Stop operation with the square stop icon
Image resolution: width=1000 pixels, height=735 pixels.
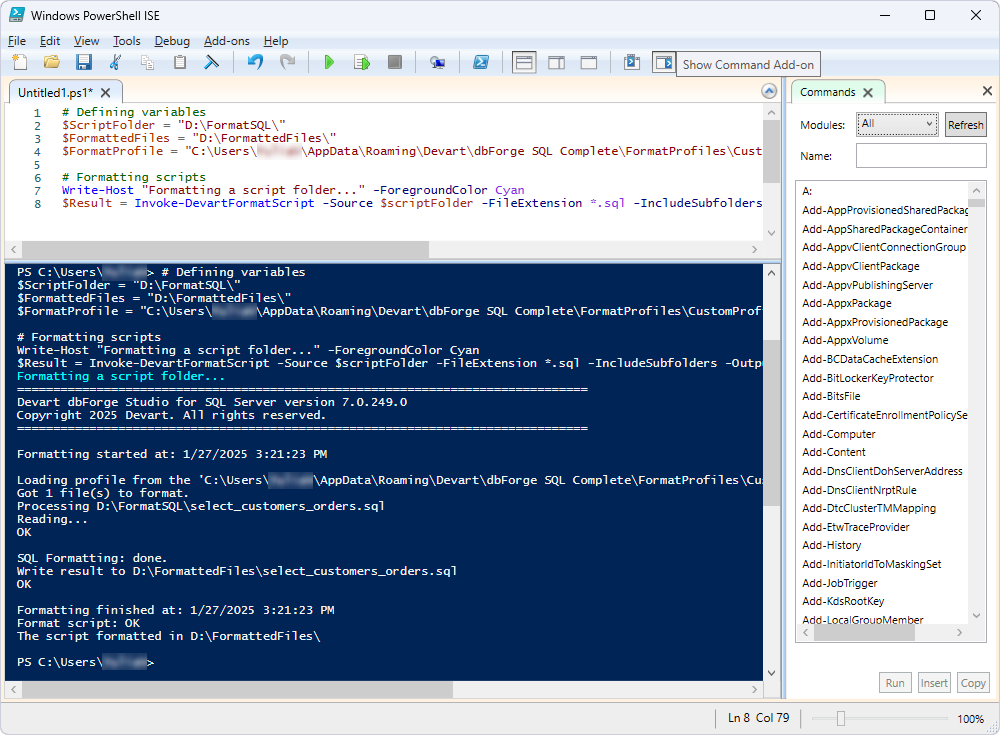click(x=395, y=63)
